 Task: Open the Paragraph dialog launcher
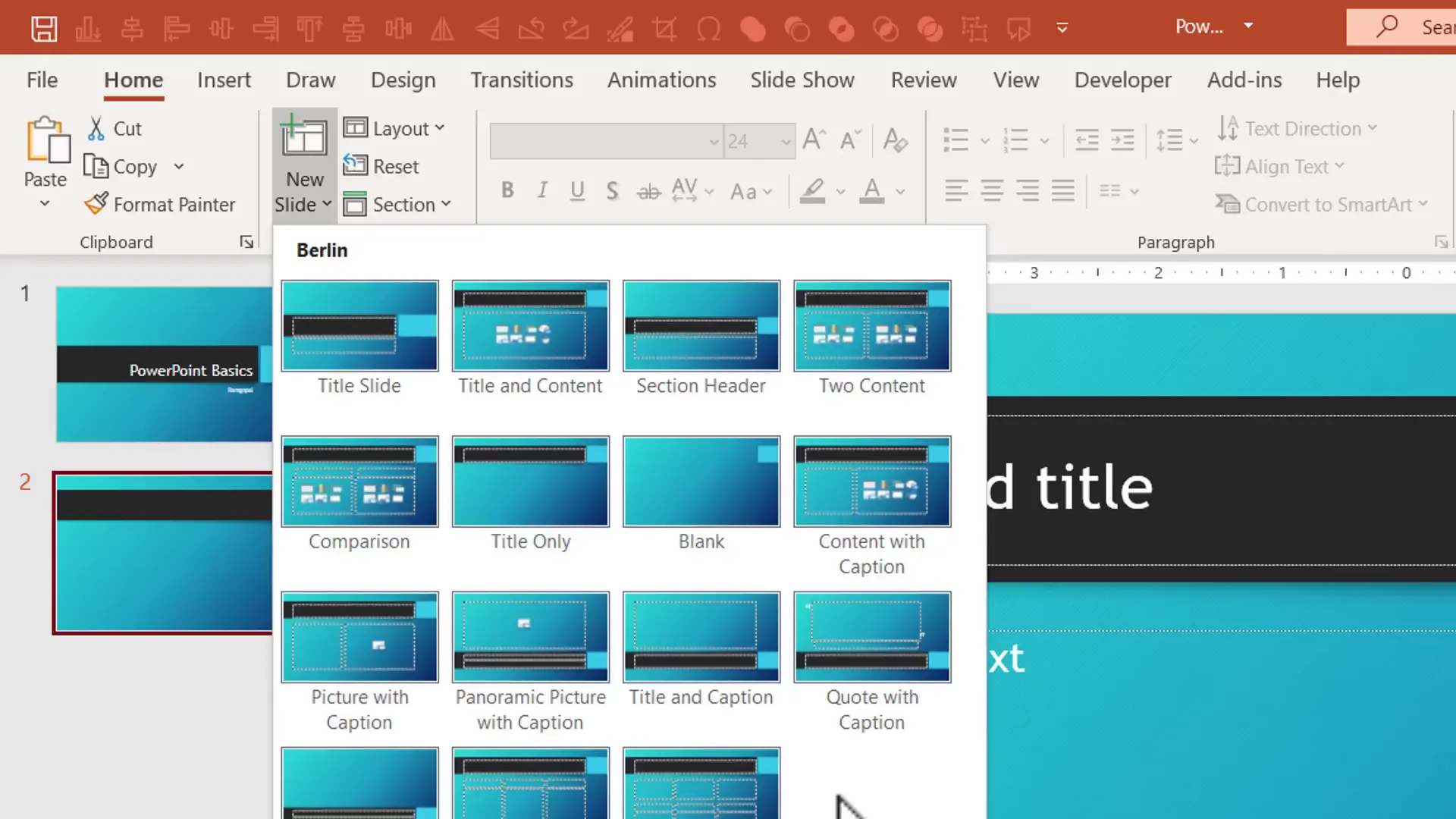click(1441, 242)
